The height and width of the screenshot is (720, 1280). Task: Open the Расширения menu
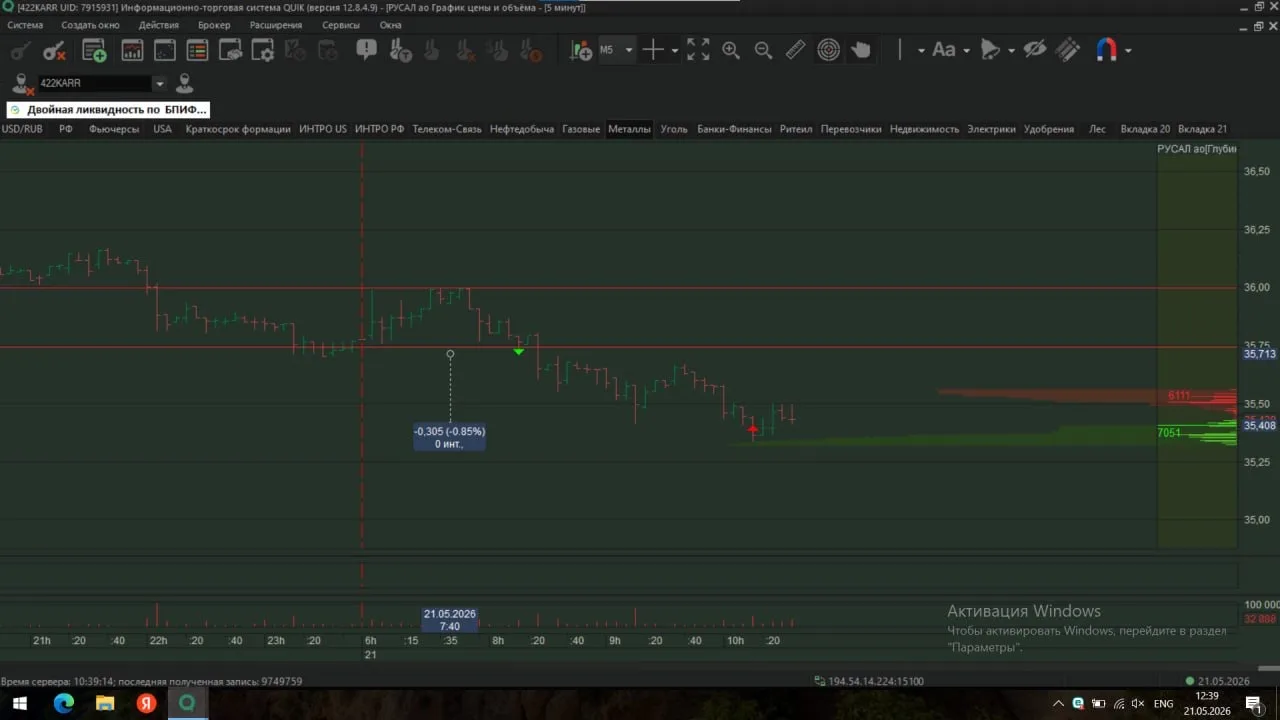tap(276, 25)
